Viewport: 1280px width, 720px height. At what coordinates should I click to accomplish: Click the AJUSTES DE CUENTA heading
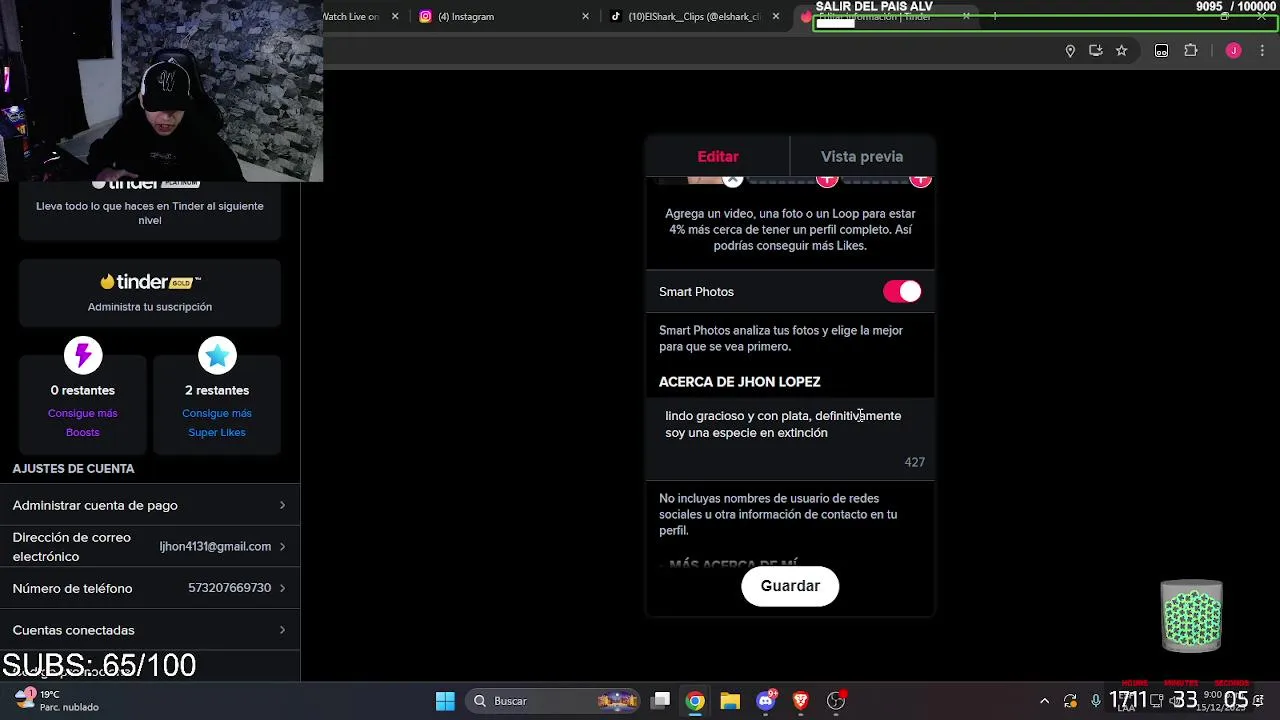point(73,468)
